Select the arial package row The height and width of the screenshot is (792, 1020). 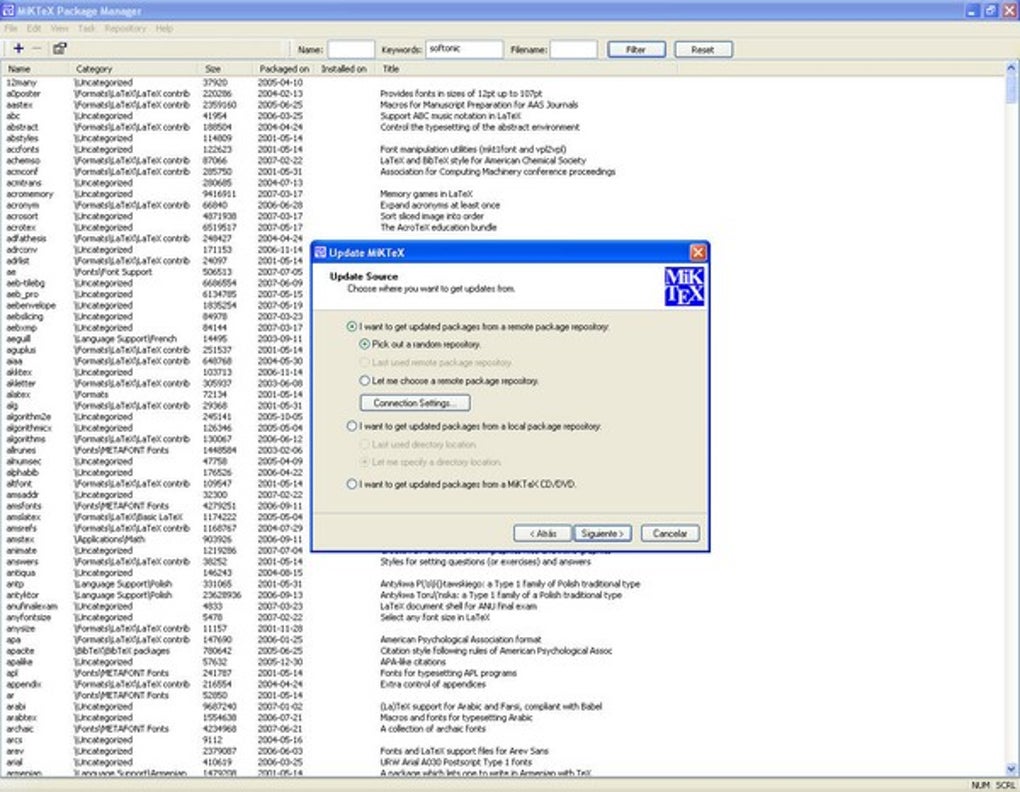pyautogui.click(x=503, y=762)
